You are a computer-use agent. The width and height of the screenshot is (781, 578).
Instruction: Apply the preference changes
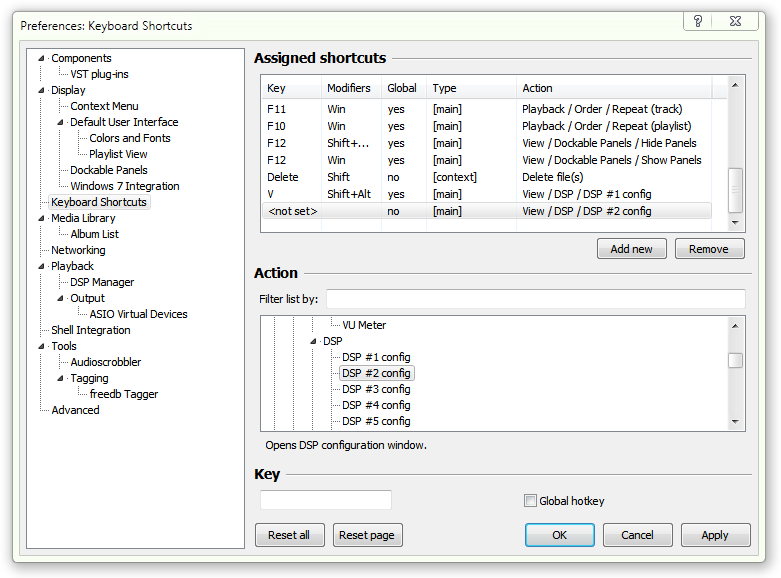click(714, 535)
